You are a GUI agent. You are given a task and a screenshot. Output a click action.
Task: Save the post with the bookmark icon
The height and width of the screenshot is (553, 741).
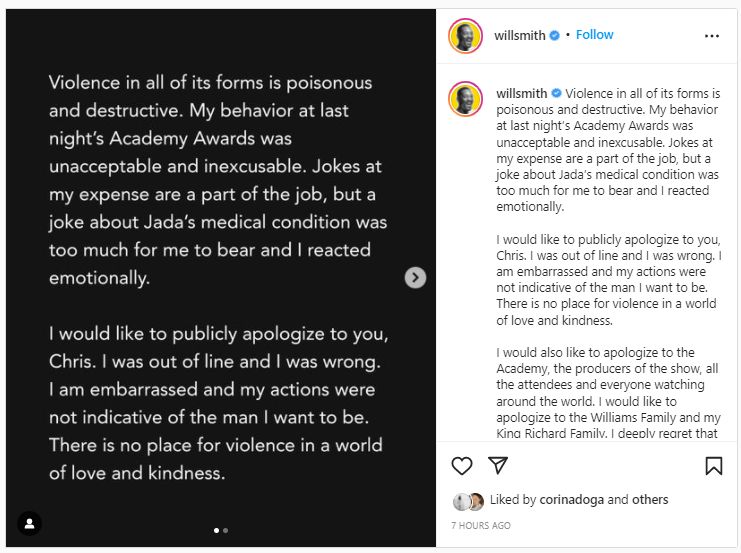(714, 466)
